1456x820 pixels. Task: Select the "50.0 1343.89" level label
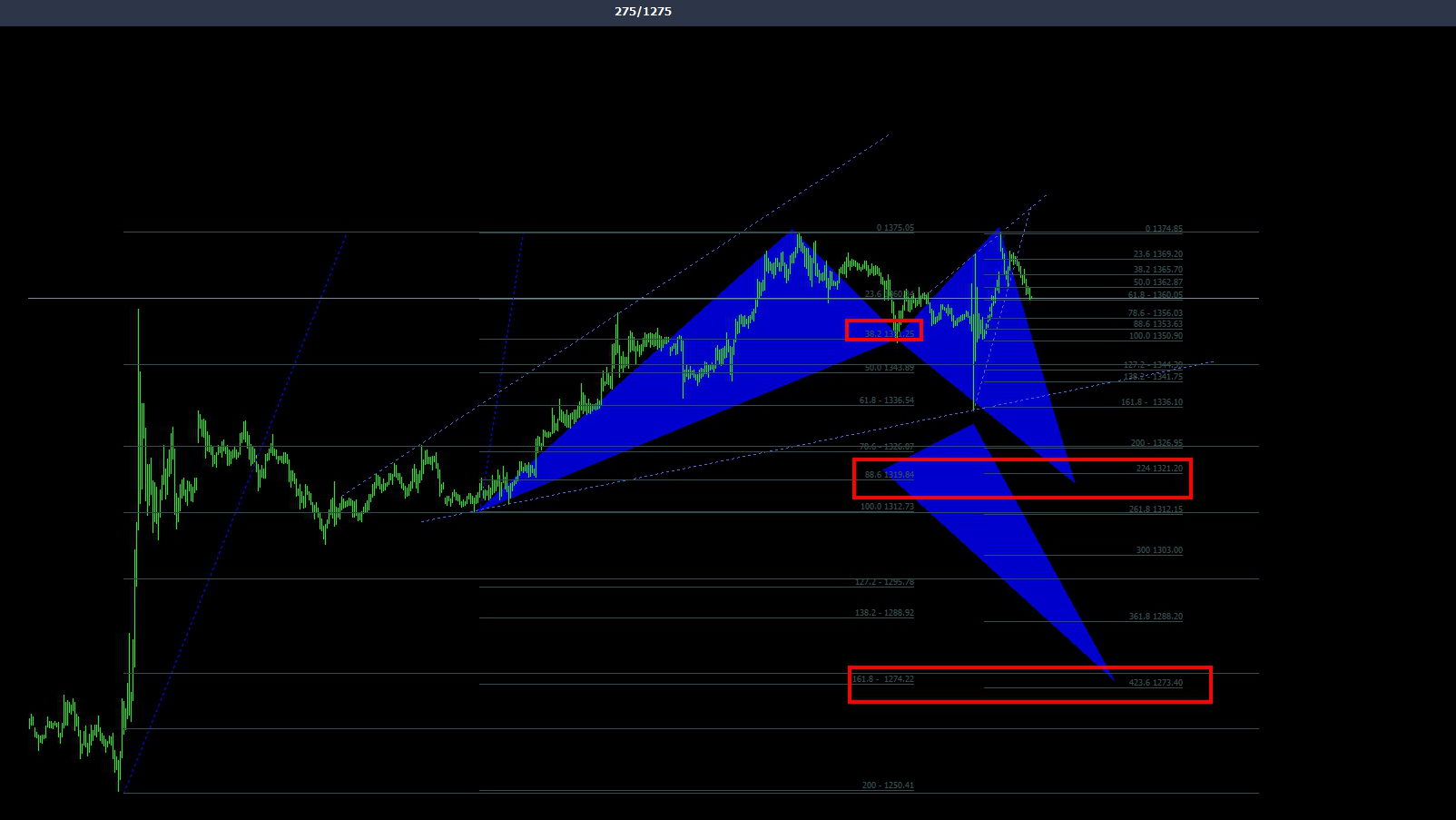pos(889,368)
